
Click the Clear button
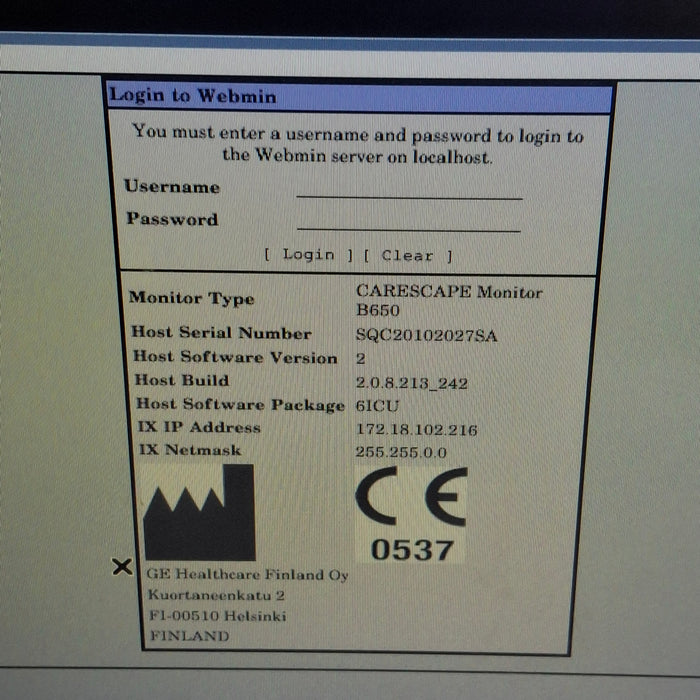[x=408, y=256]
